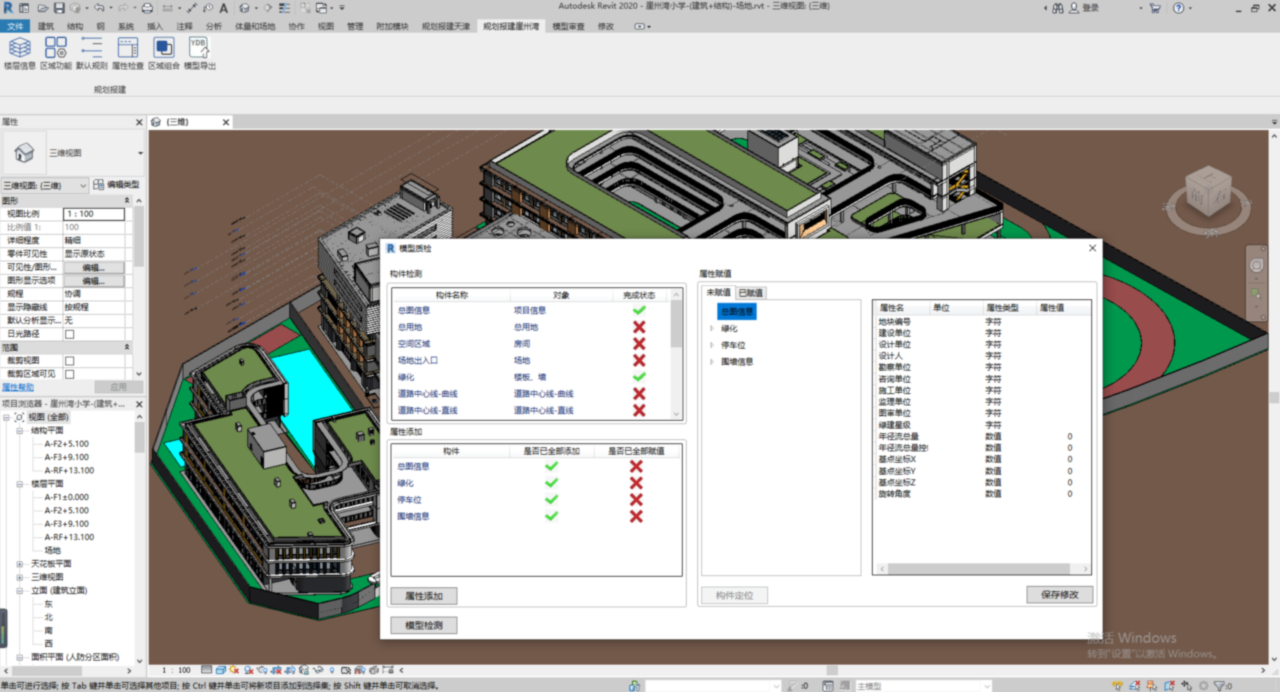The height and width of the screenshot is (692, 1280).
Task: Switch to the 规划报建天津 ribbon tab
Action: pyautogui.click(x=445, y=26)
